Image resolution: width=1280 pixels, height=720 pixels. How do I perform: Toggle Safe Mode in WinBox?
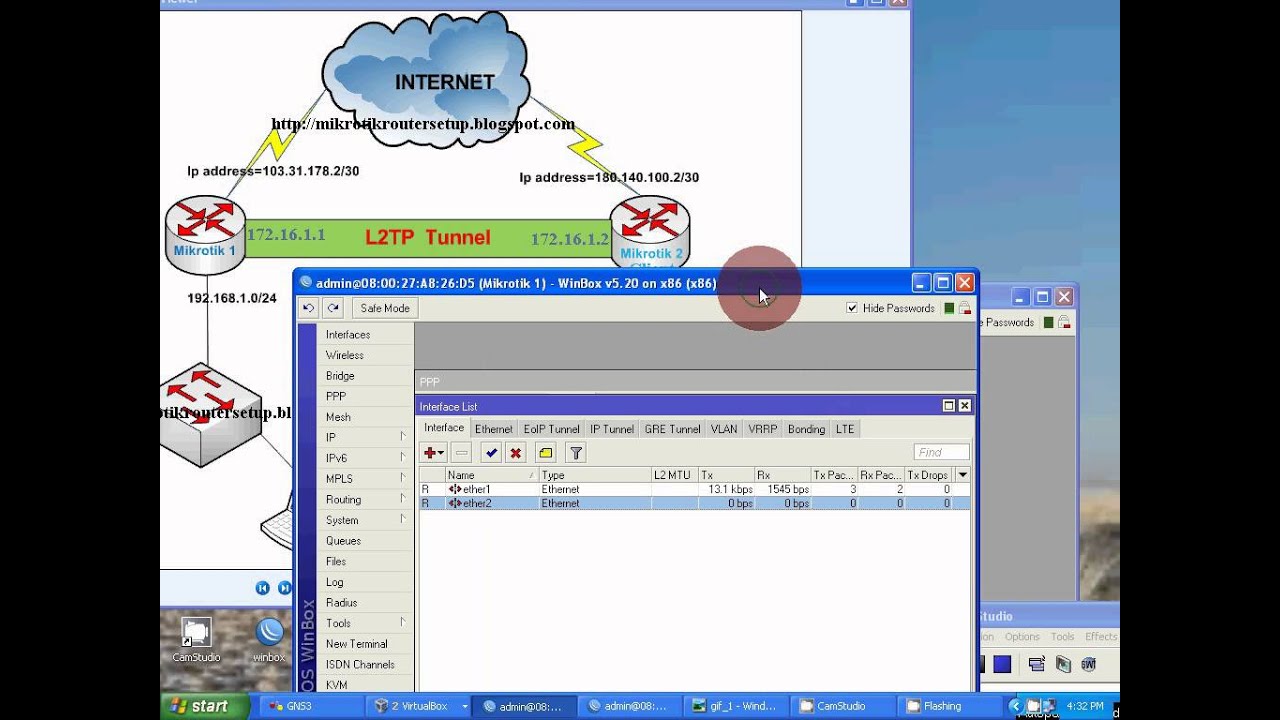[x=385, y=308]
